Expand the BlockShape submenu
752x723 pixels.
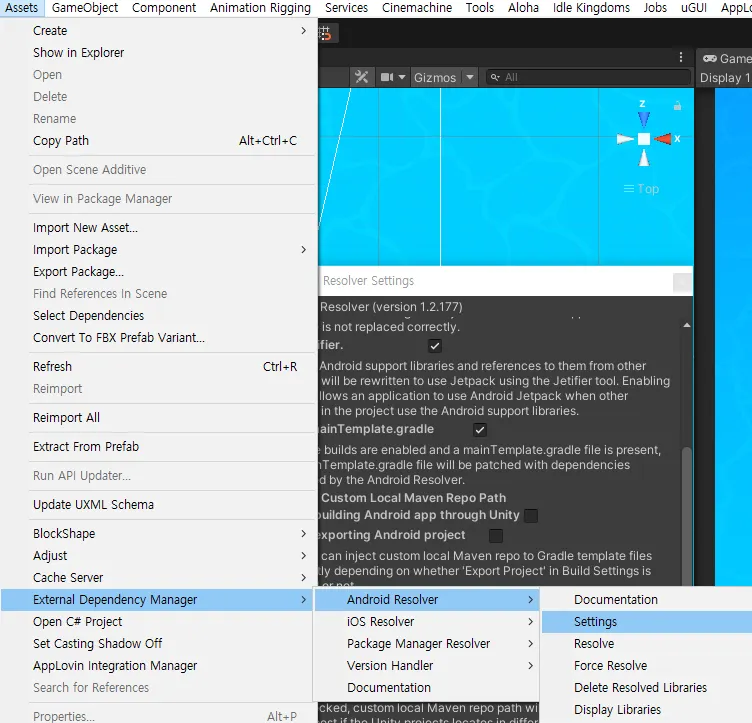(303, 534)
